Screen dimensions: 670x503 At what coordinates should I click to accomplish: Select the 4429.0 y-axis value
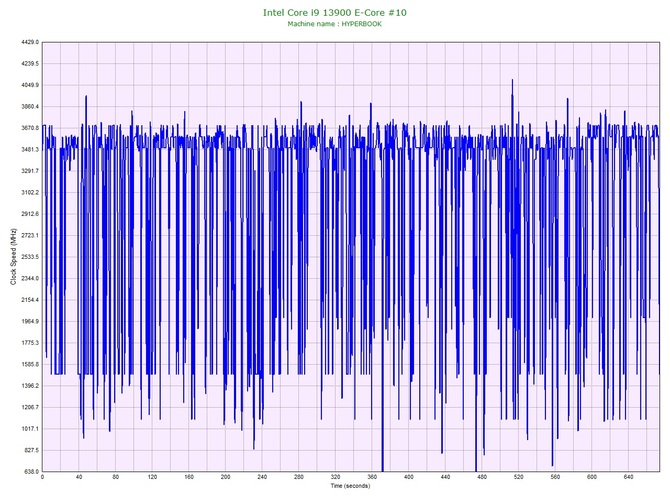pos(30,42)
